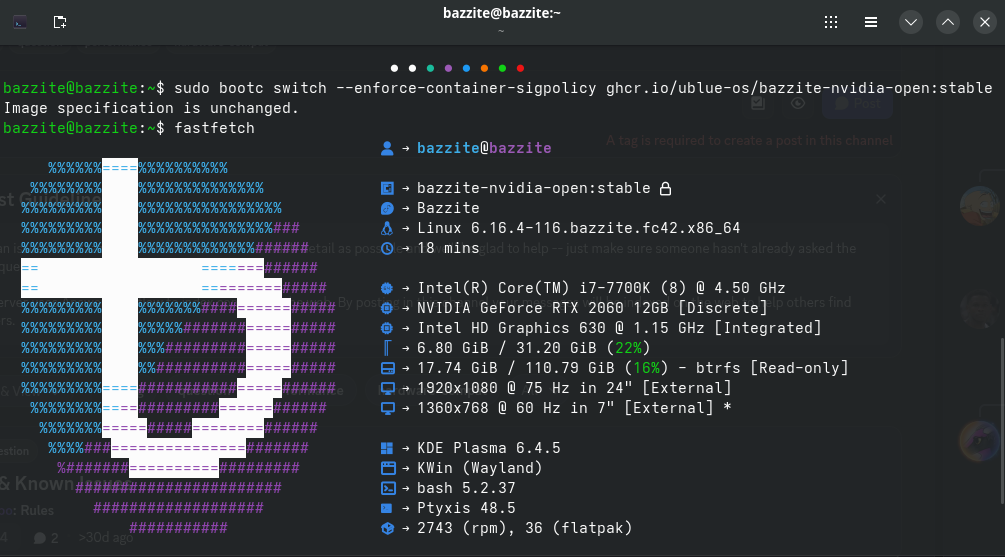The image size is (1005, 557).
Task: Click the blue color dot
Action: click(x=466, y=68)
